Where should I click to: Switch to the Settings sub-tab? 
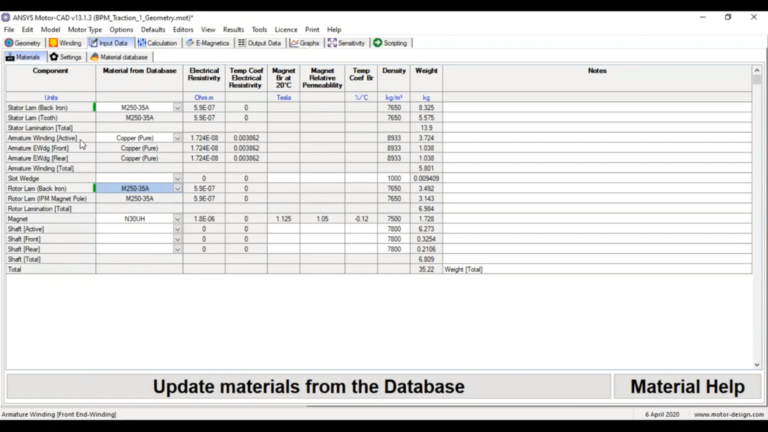[x=66, y=57]
